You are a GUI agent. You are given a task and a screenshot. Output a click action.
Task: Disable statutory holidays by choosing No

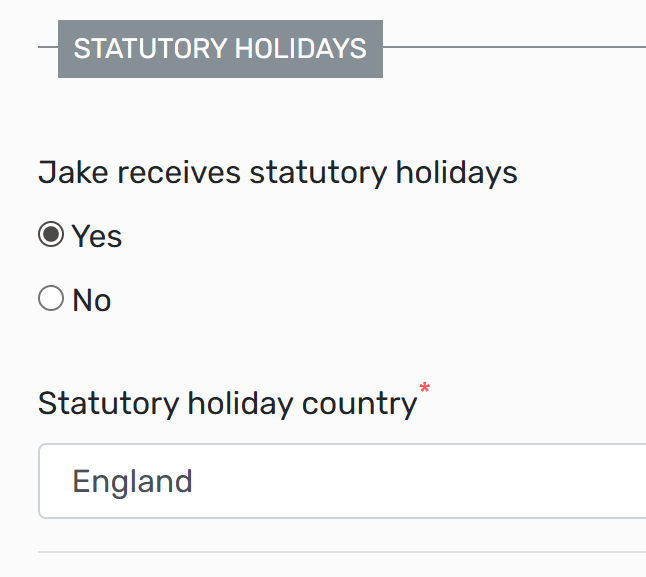[x=50, y=300]
